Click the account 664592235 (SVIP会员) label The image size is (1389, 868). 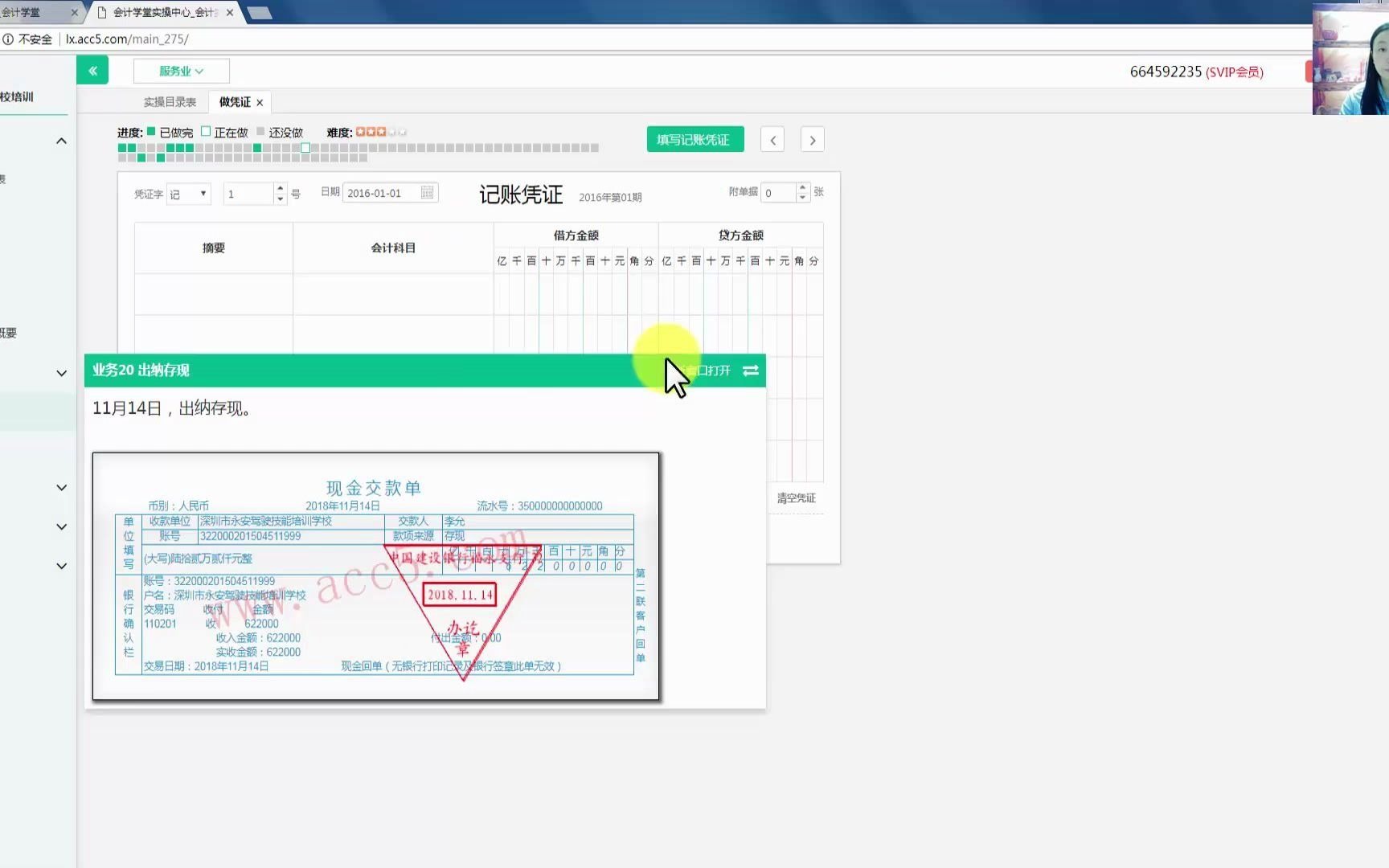tap(1196, 72)
